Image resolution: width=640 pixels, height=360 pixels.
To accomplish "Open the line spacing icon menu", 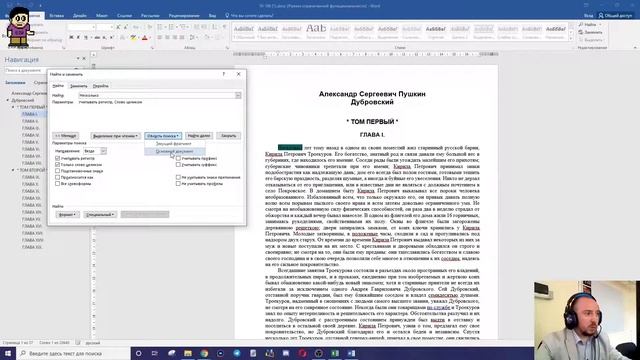I will pyautogui.click(x=193, y=38).
